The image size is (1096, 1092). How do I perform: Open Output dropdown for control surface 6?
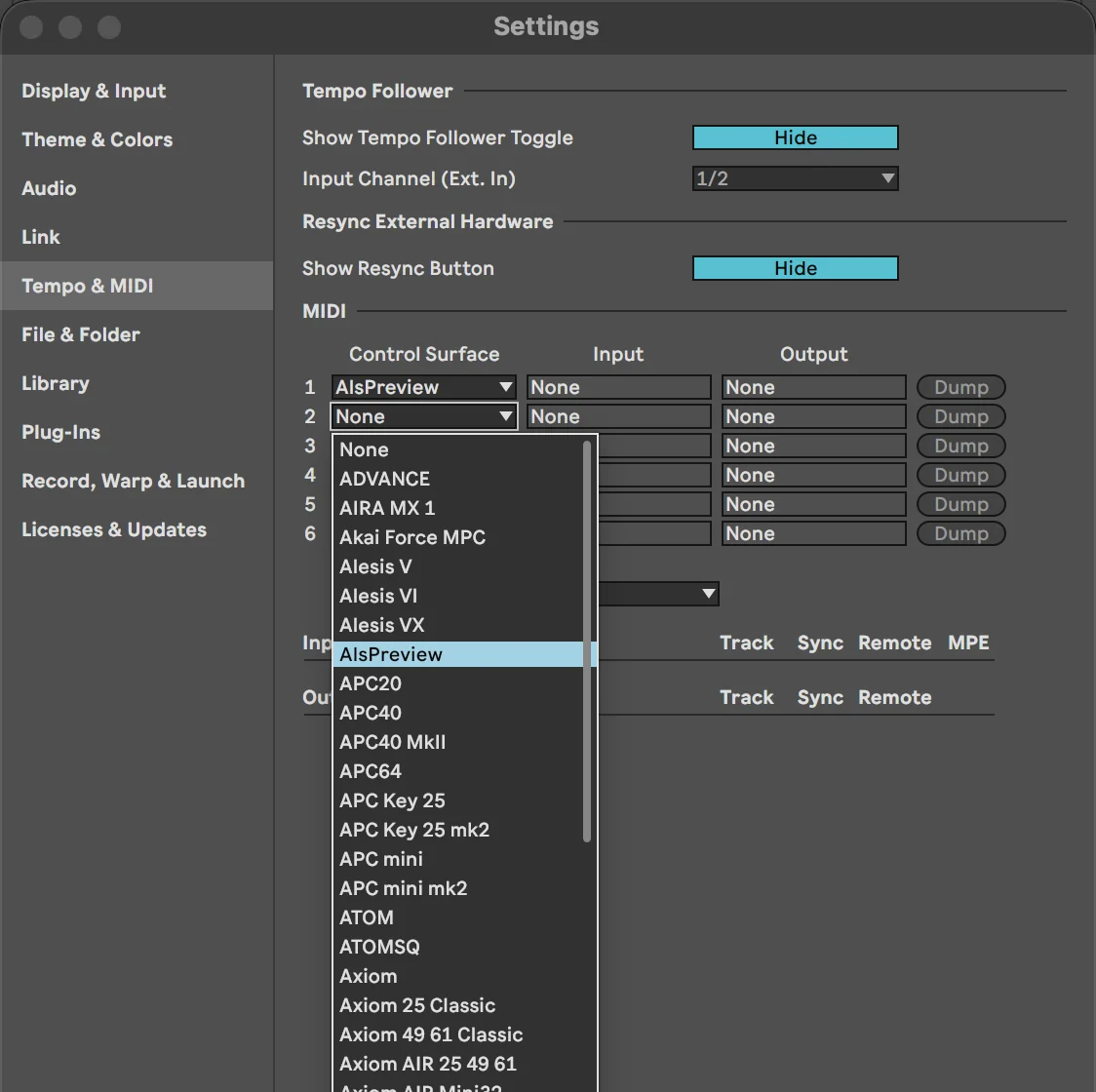(813, 534)
